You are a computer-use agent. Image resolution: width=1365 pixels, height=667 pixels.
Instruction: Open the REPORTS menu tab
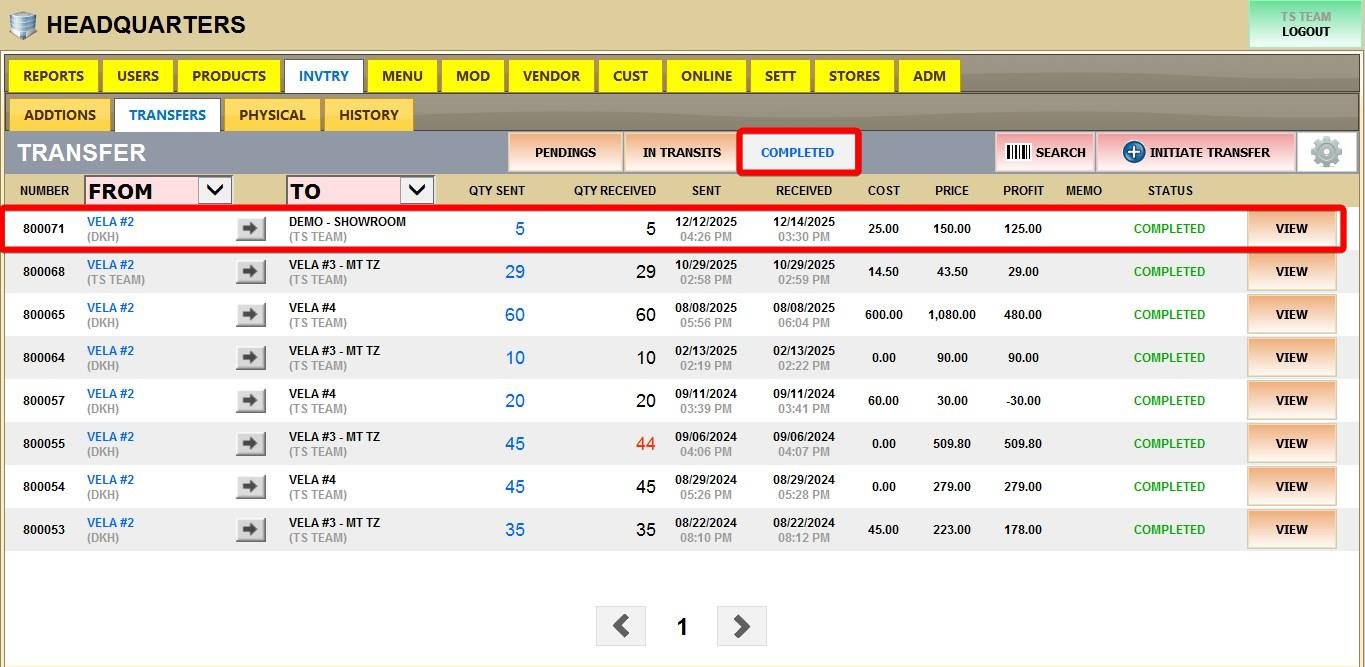click(x=53, y=76)
